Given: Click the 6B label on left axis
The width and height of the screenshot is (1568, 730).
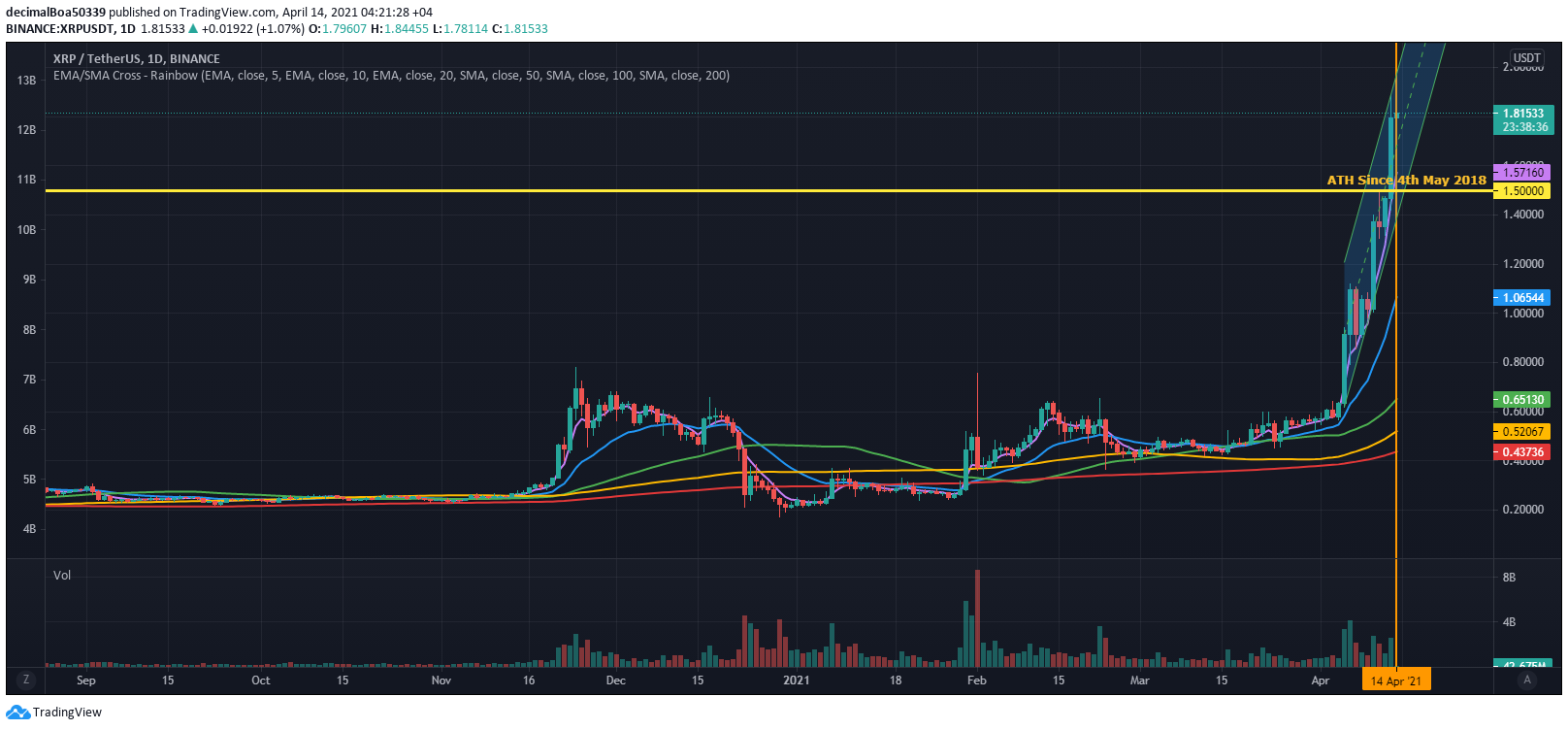Looking at the screenshot, I should point(29,430).
